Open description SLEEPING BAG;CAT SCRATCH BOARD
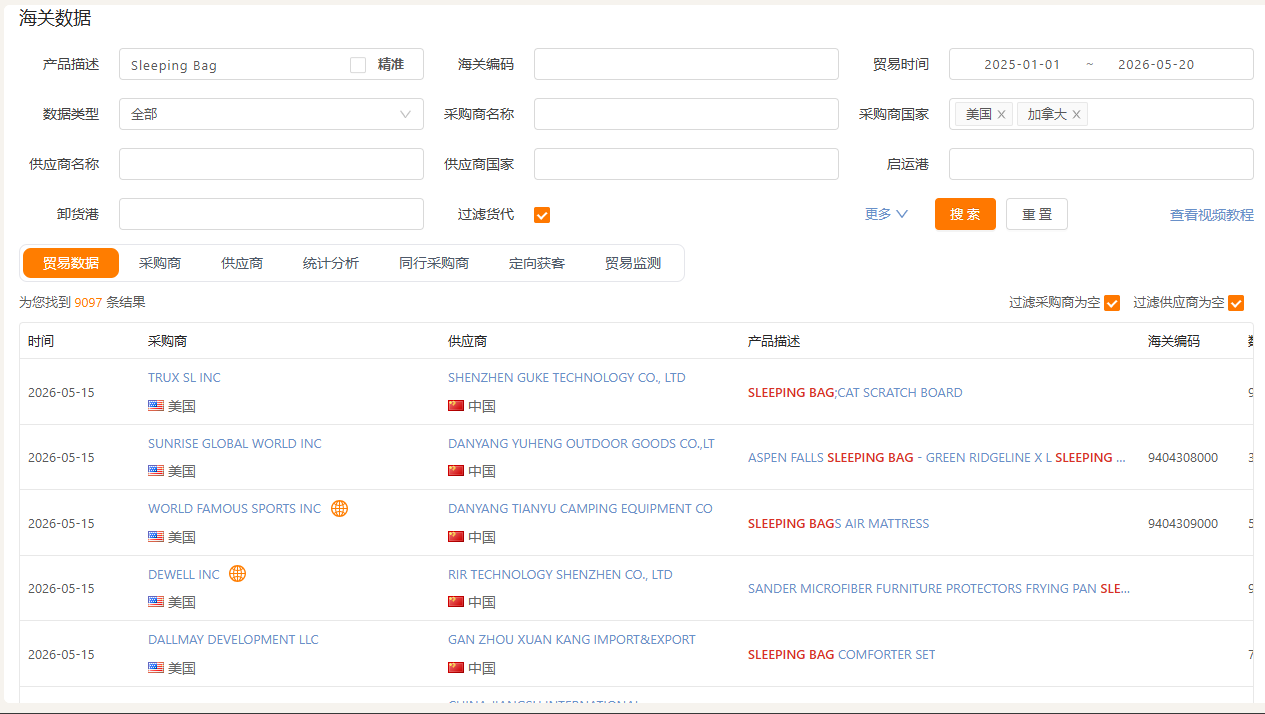 [x=855, y=393]
